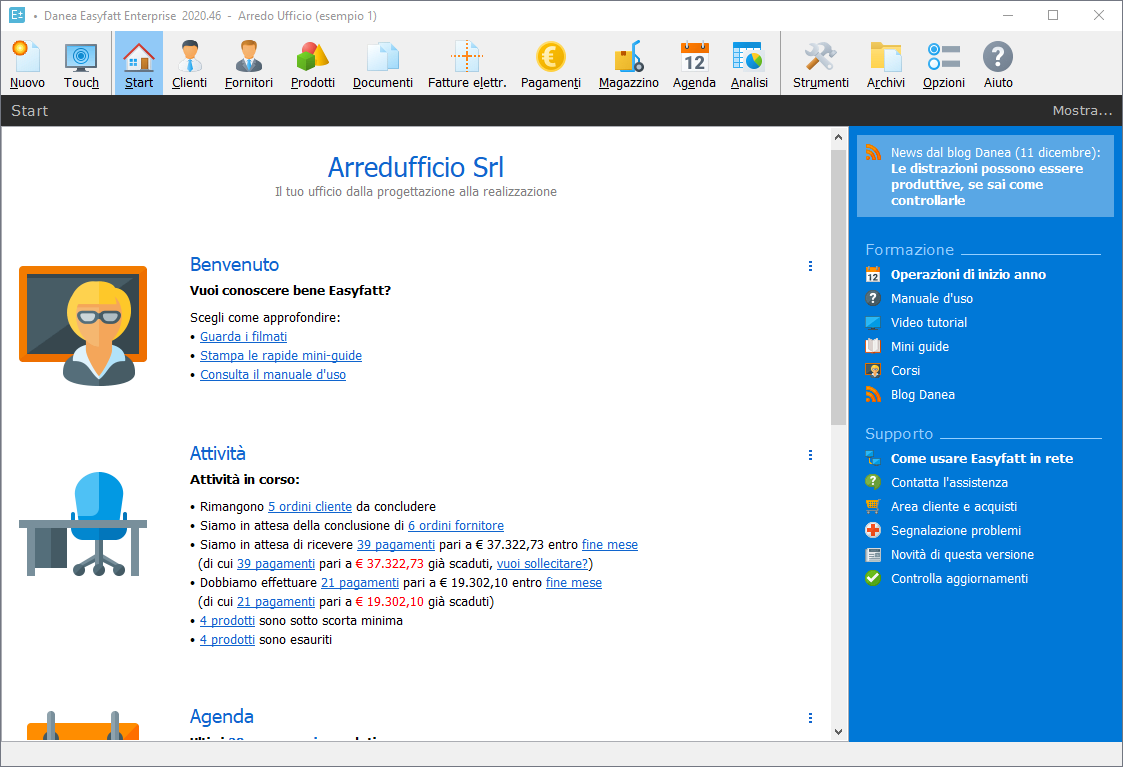This screenshot has width=1123, height=767.
Task: Click the green help icon beside Contatta l'assistenza
Action: (873, 483)
